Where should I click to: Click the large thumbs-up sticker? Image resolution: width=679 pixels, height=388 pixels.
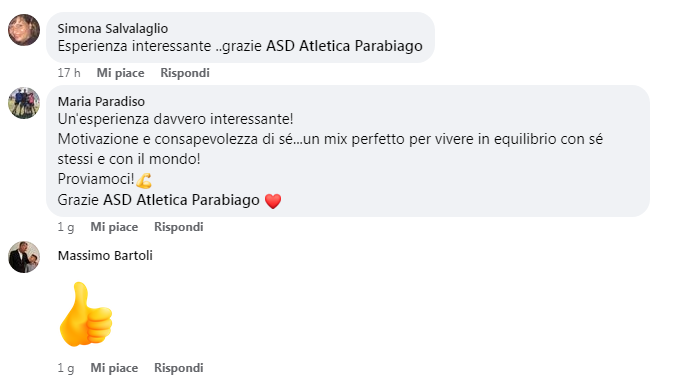[x=86, y=314]
